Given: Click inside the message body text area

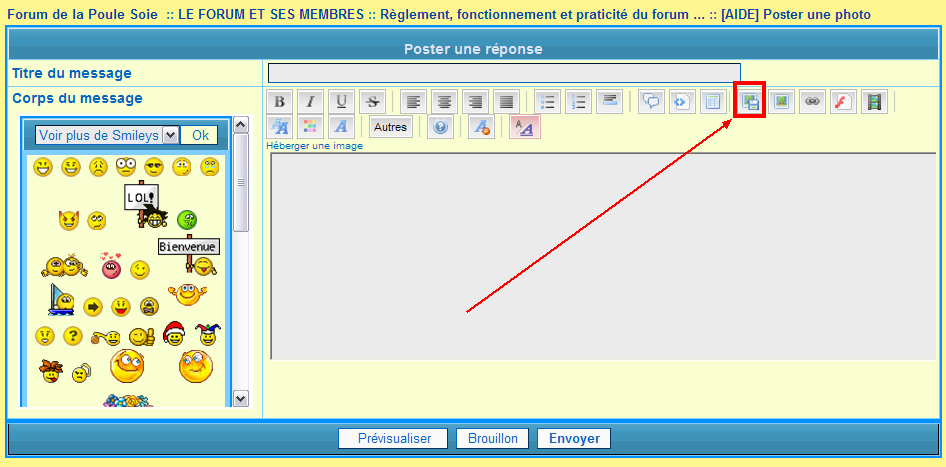Looking at the screenshot, I should point(603,256).
